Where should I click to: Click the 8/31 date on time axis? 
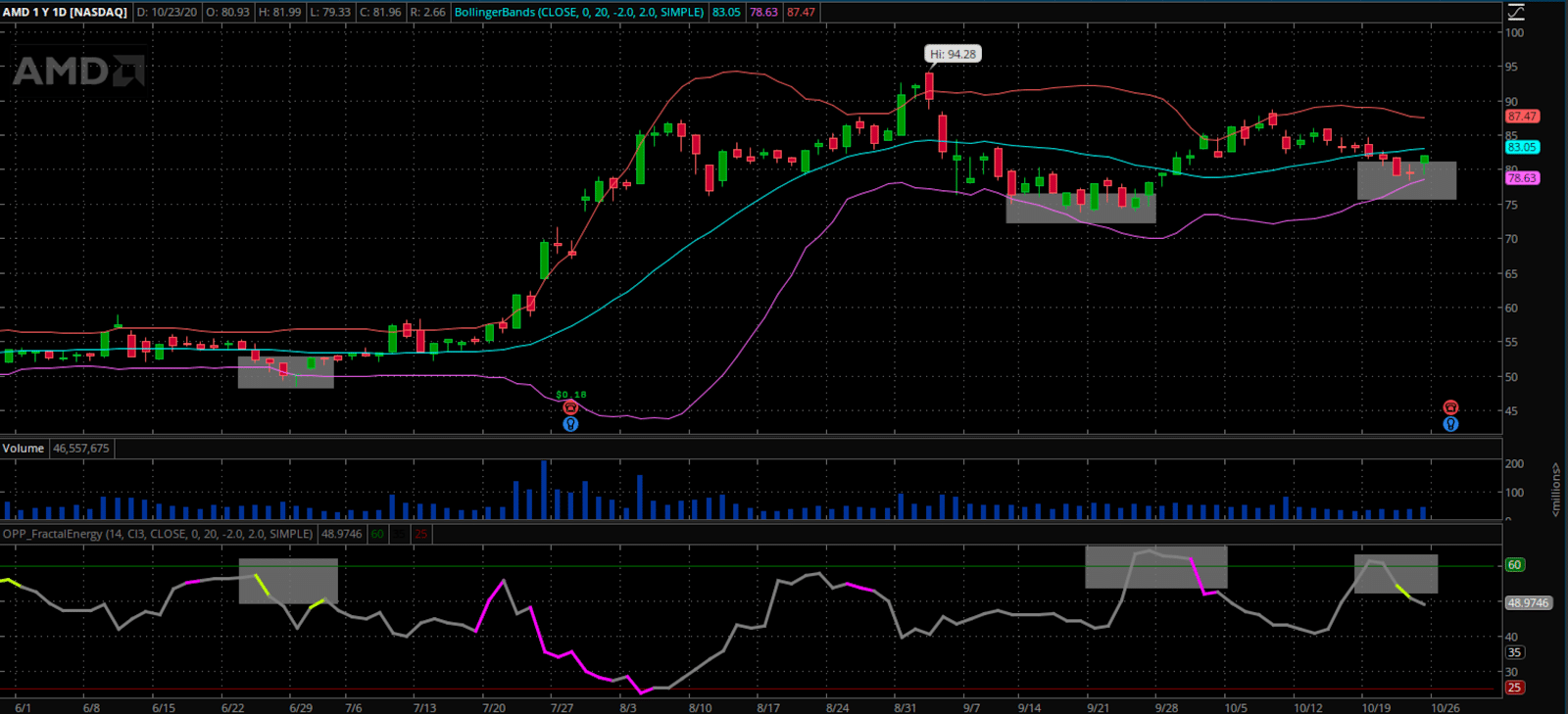905,707
